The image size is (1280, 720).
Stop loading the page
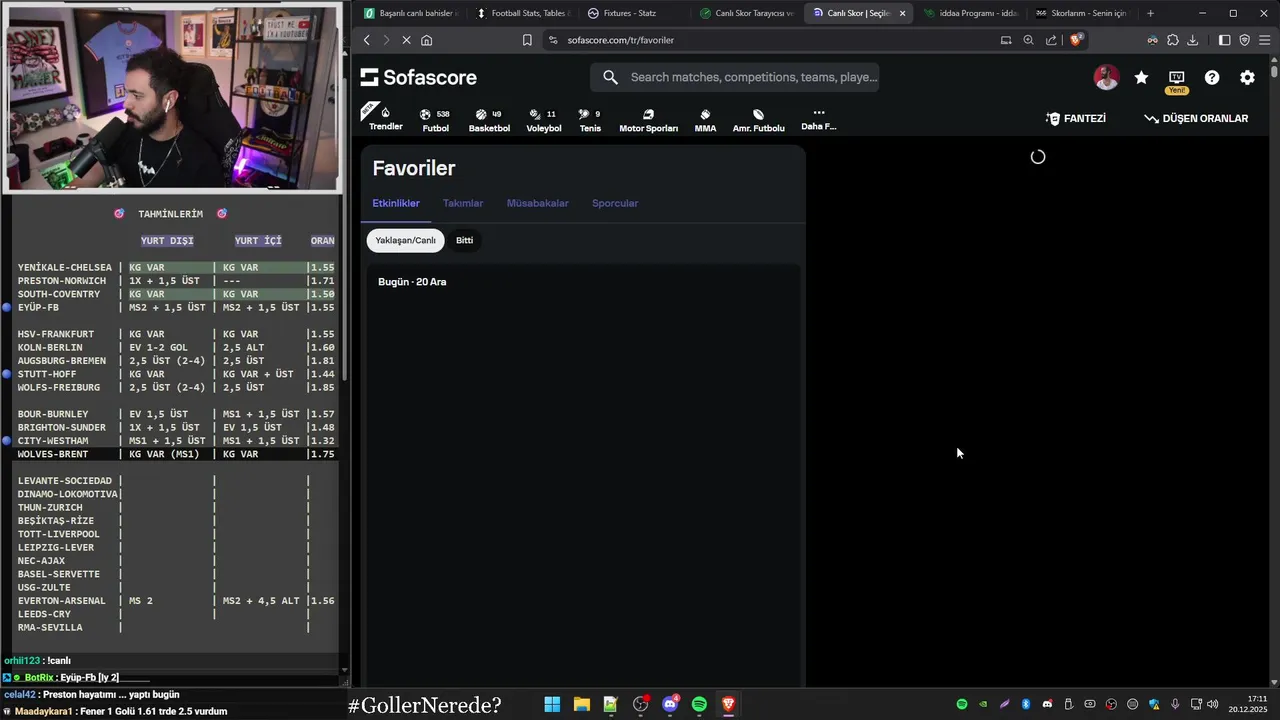(x=406, y=40)
